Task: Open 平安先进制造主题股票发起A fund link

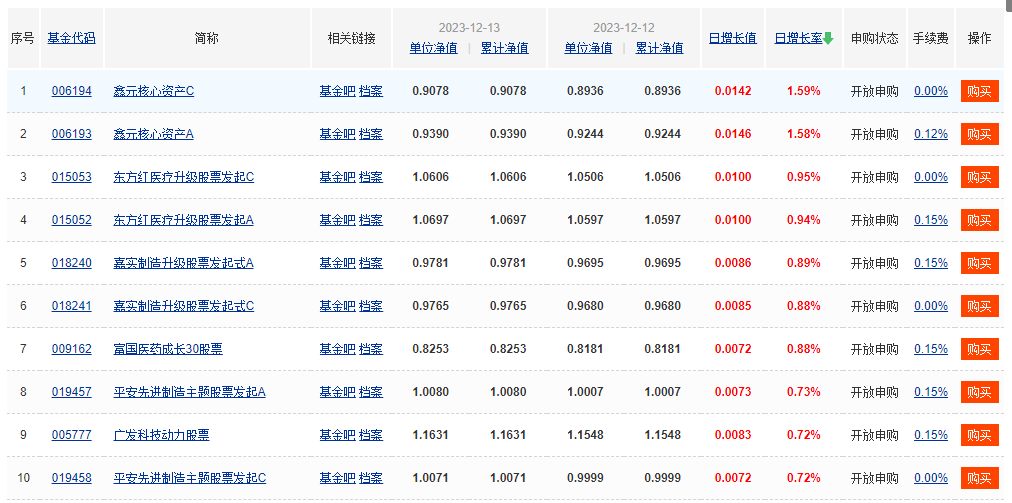Action: [x=190, y=392]
